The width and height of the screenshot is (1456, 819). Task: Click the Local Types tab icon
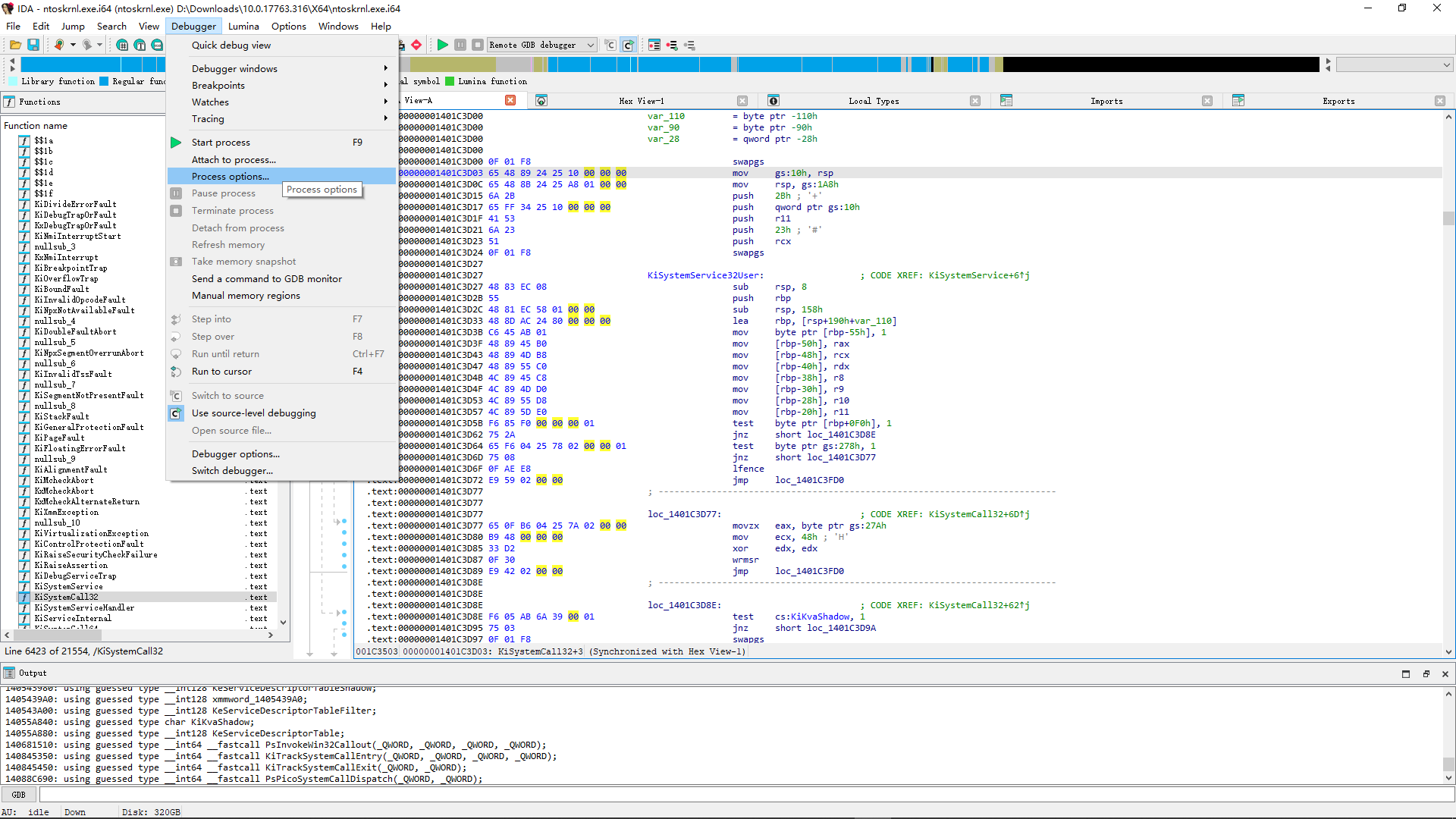coord(773,101)
